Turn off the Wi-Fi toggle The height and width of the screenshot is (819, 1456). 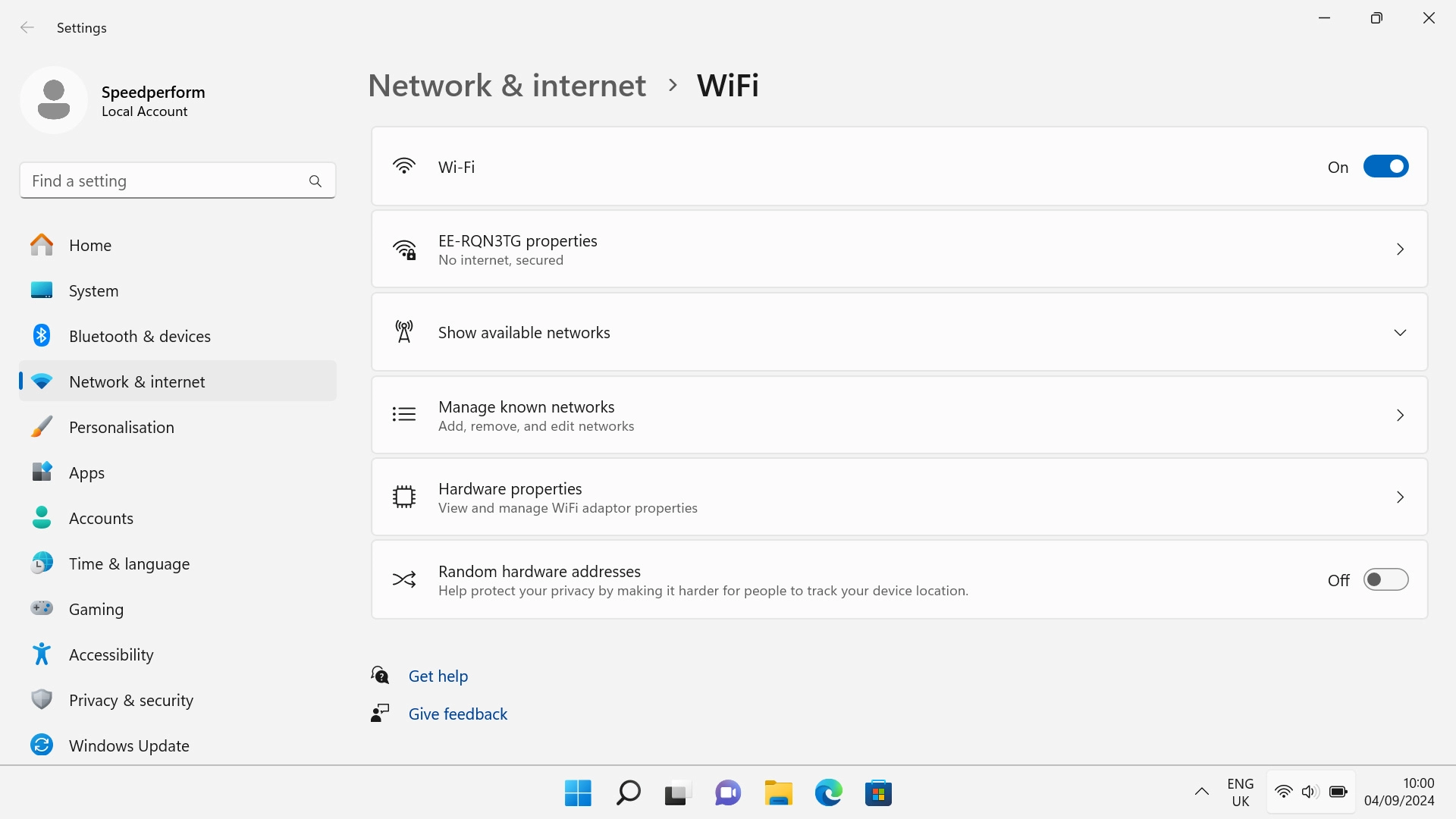click(1385, 166)
